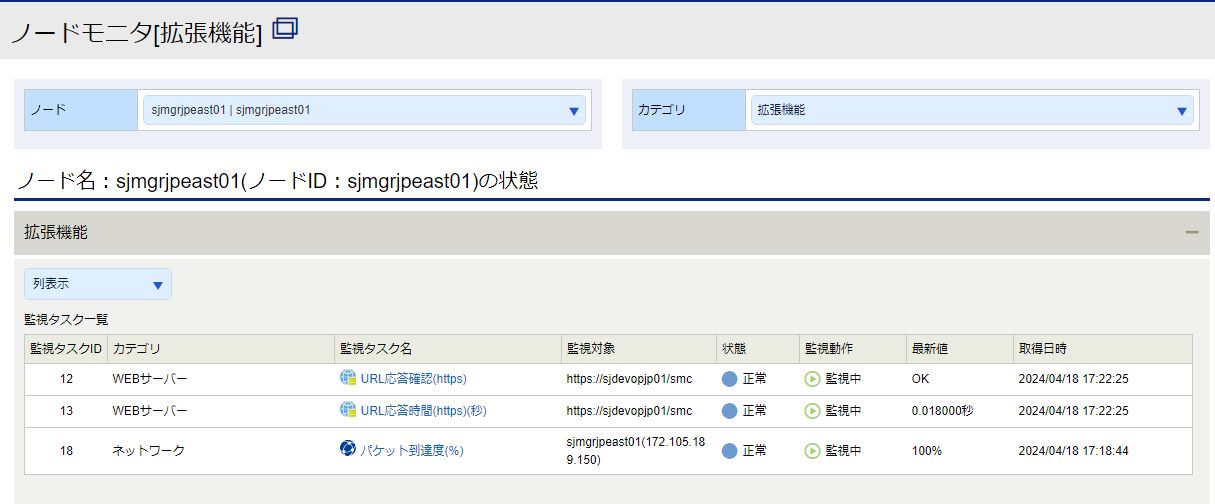Click task ID 18 cell
Image resolution: width=1215 pixels, height=504 pixels.
point(66,451)
